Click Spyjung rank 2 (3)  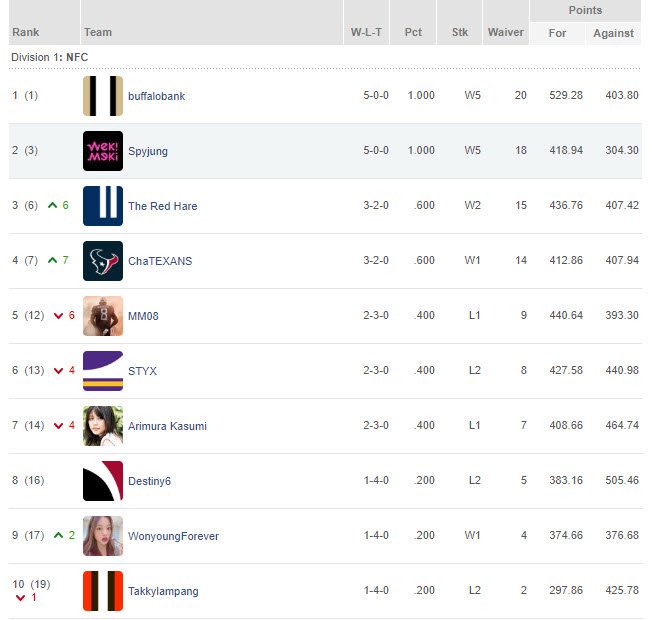(x=25, y=150)
